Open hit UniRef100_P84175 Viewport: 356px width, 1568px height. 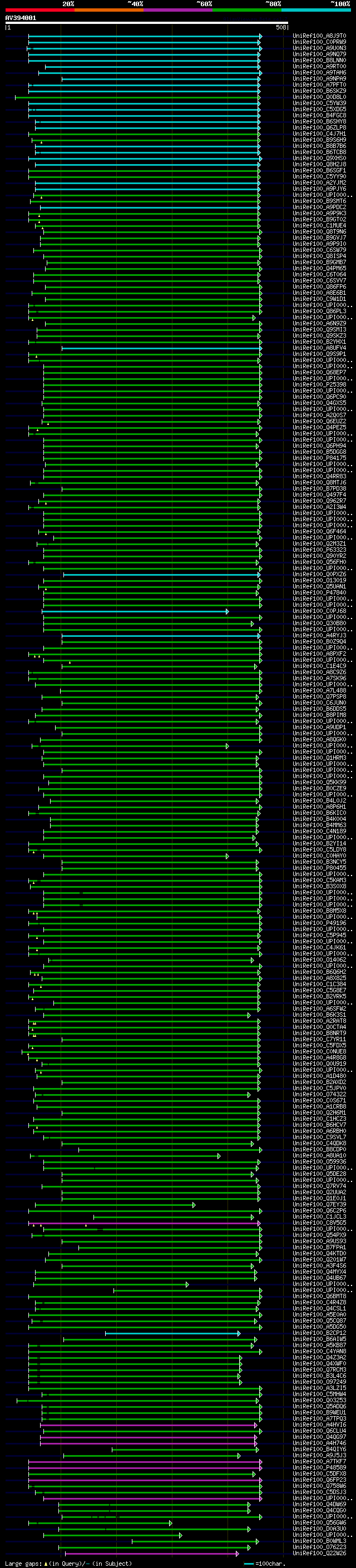click(x=319, y=458)
